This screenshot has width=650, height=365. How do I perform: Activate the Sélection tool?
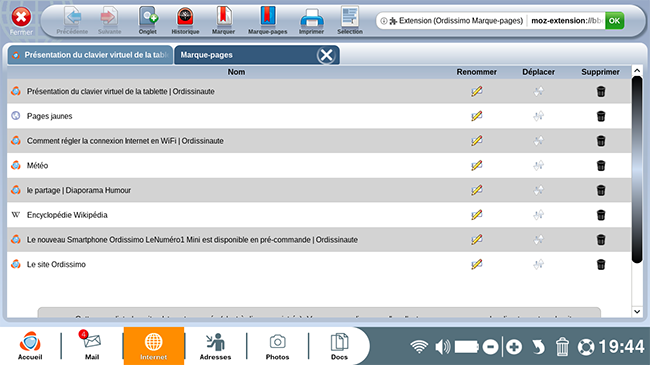[x=350, y=20]
